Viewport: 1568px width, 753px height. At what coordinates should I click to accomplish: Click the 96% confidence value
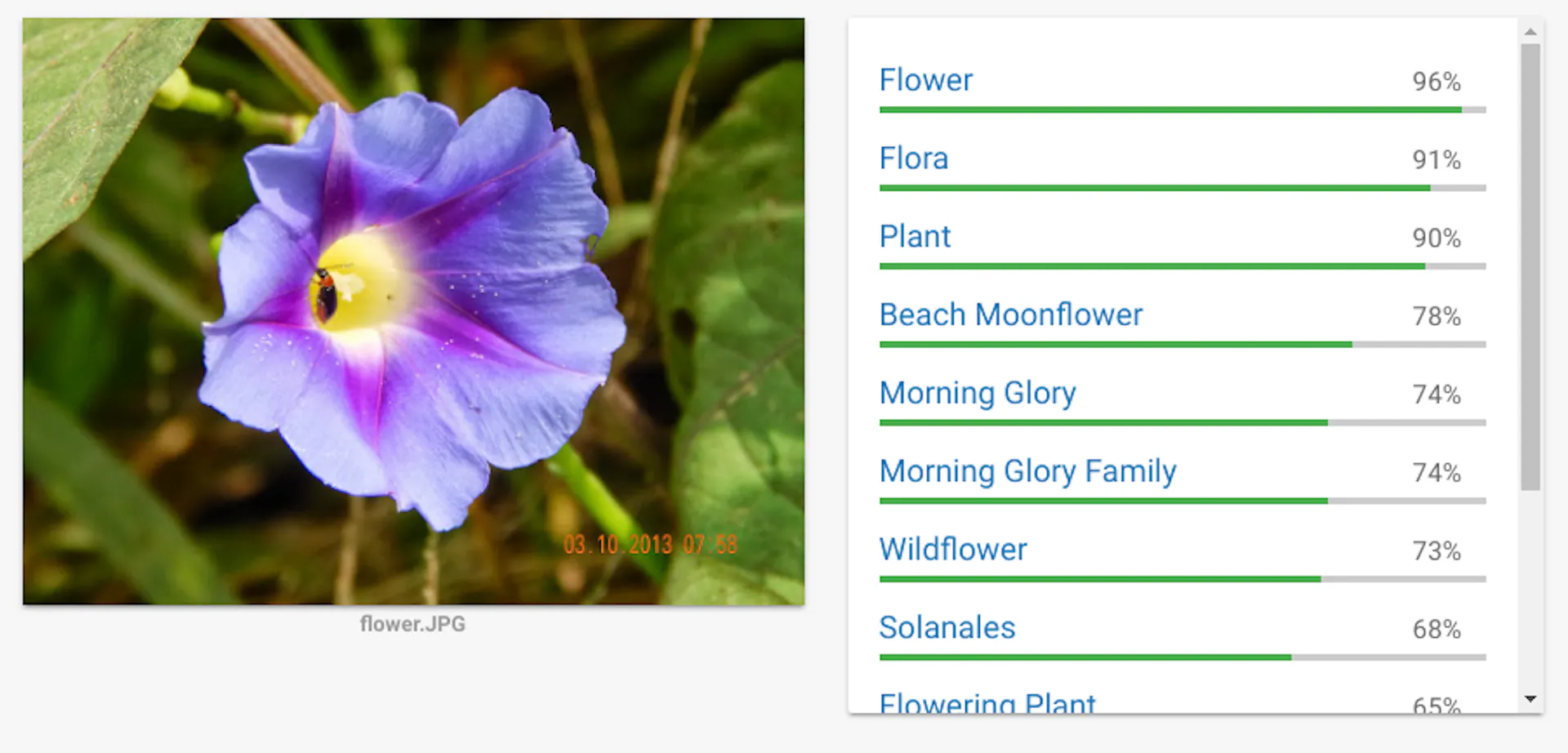point(1437,82)
